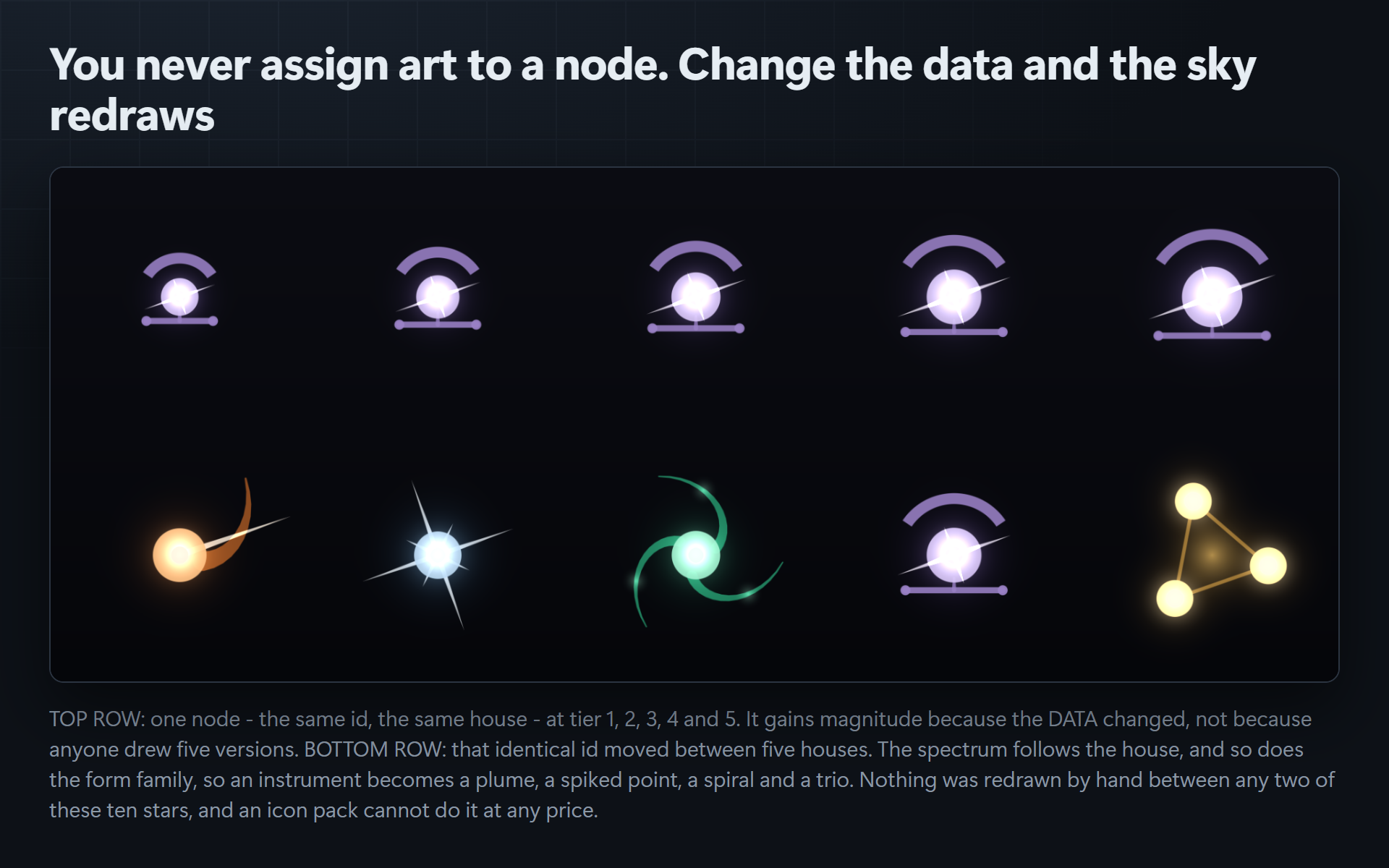The width and height of the screenshot is (1389, 868).
Task: Click the blue-white spiked point star
Action: point(438,555)
